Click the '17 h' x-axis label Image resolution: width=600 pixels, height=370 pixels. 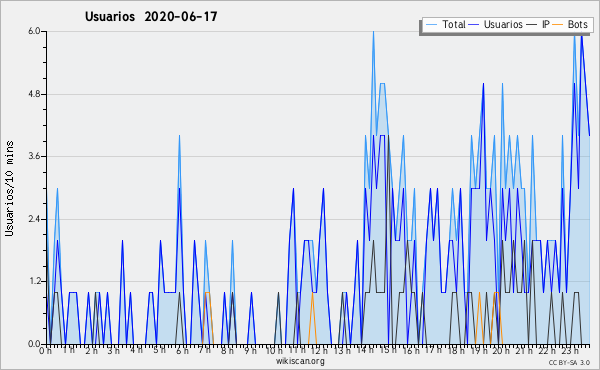pyautogui.click(x=433, y=350)
